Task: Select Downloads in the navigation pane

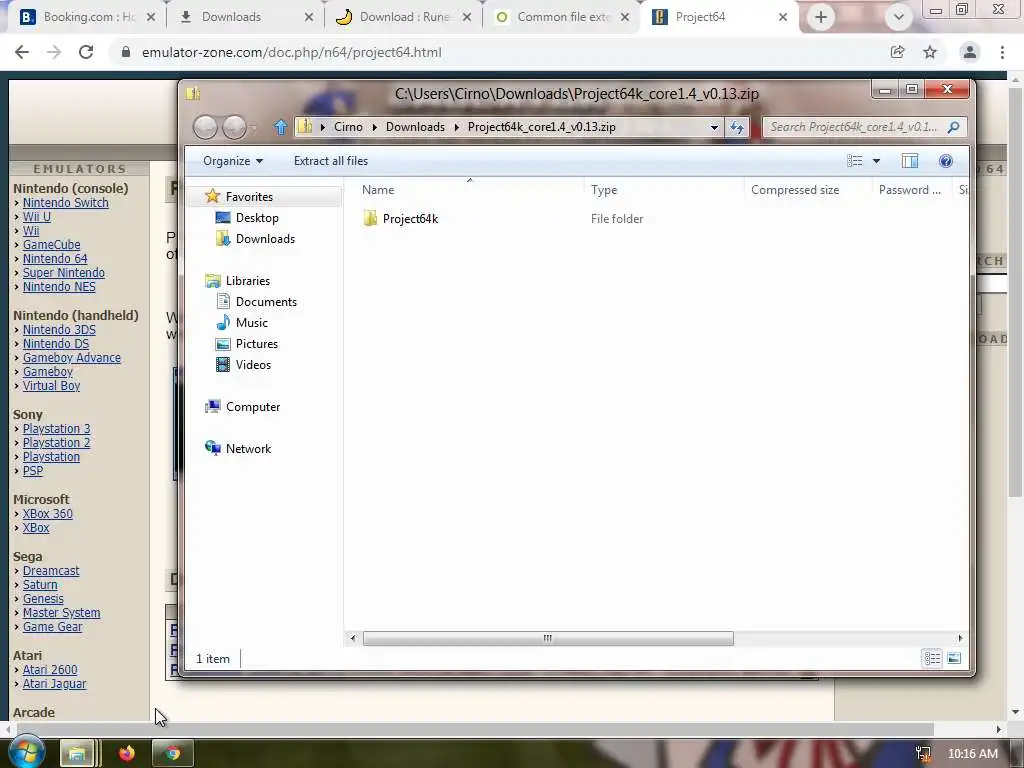Action: point(265,238)
